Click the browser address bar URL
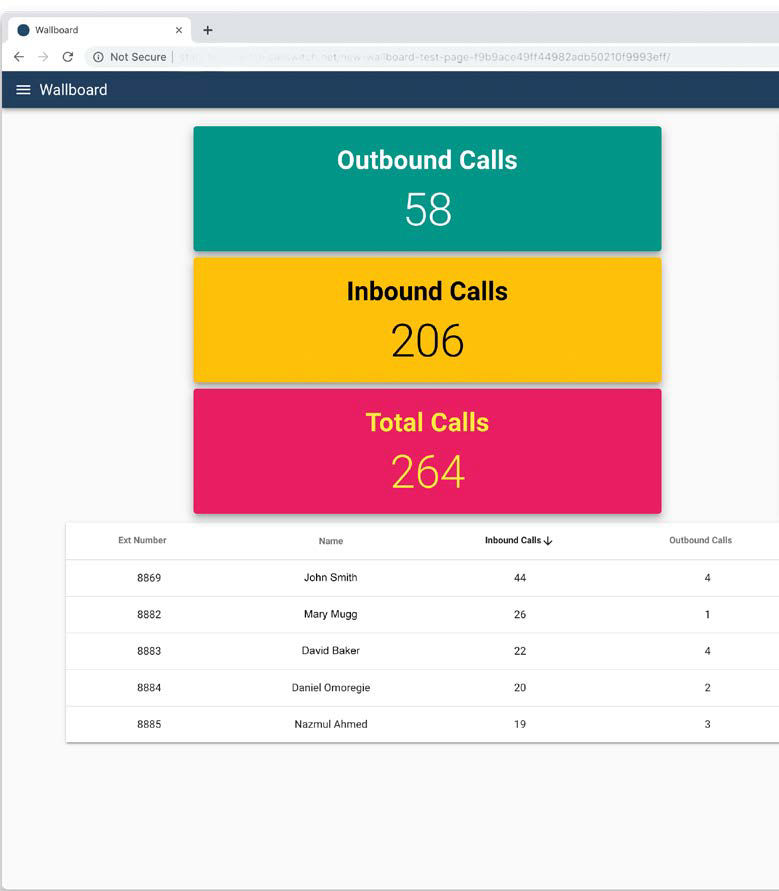779x891 pixels. (420, 57)
